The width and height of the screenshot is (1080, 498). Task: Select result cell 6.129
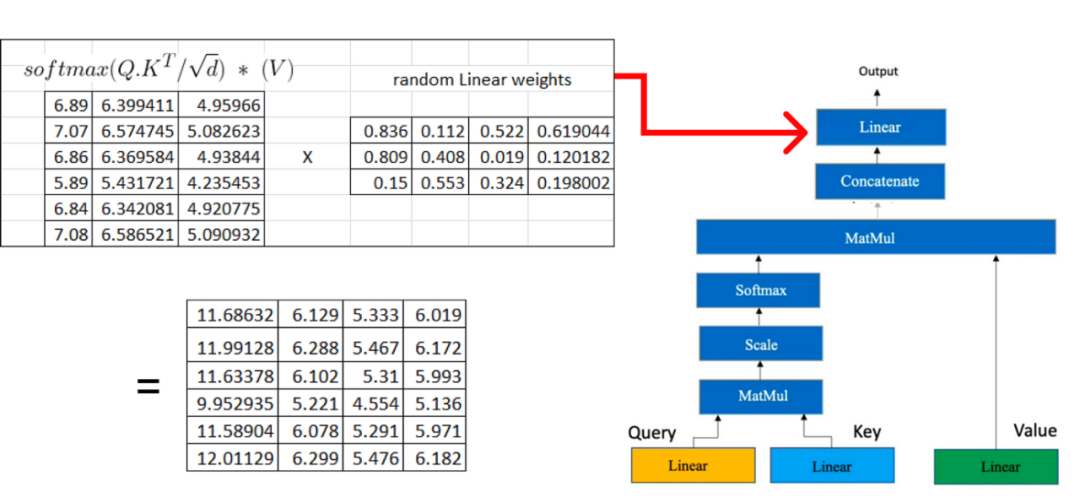point(311,315)
